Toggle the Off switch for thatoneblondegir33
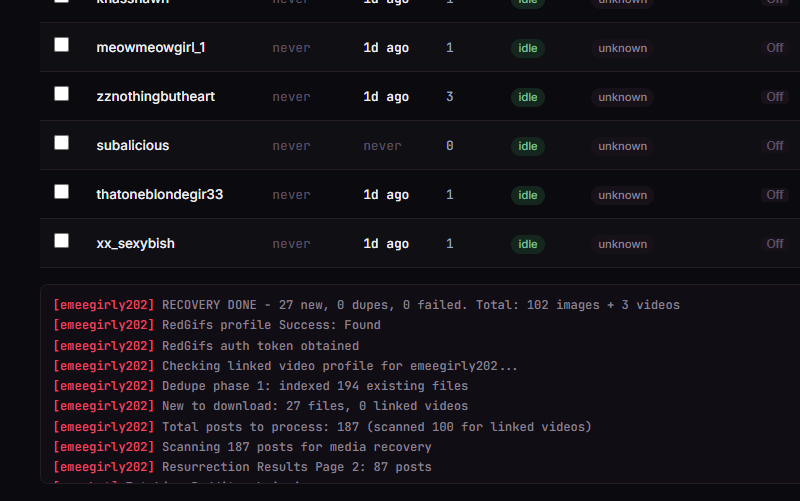 [774, 195]
